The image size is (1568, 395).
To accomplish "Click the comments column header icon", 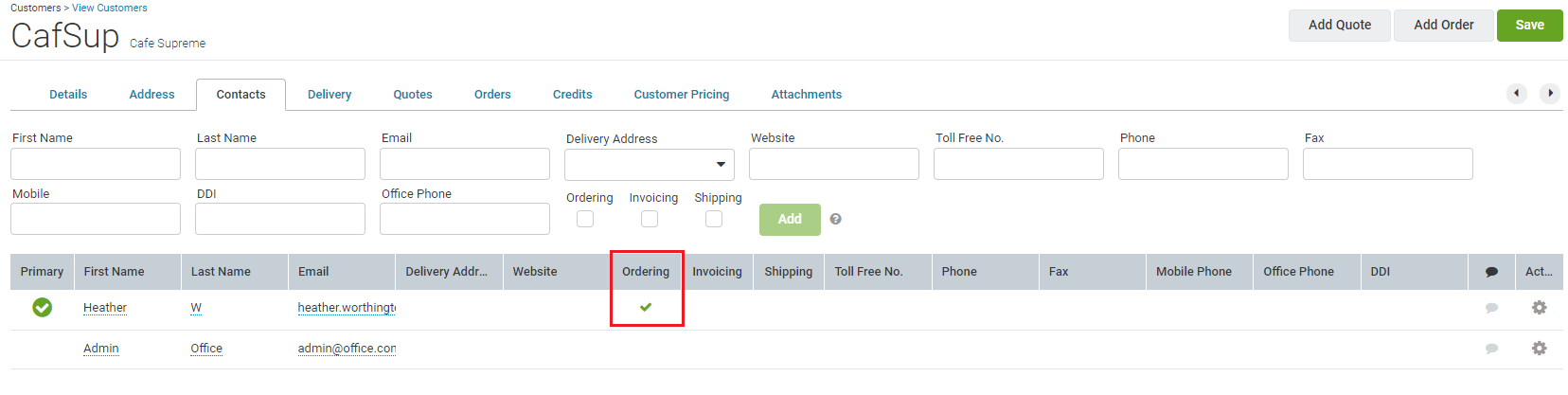I will tap(1491, 272).
